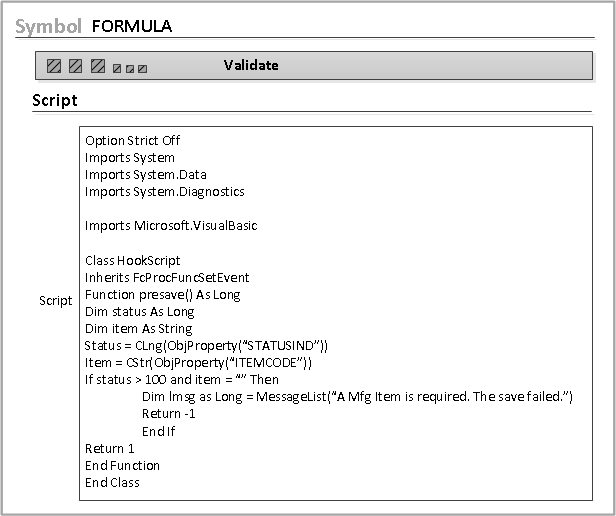Click the Imports Microsoft.VisualBasic line
Screen dimensions: 616x516
171,226
